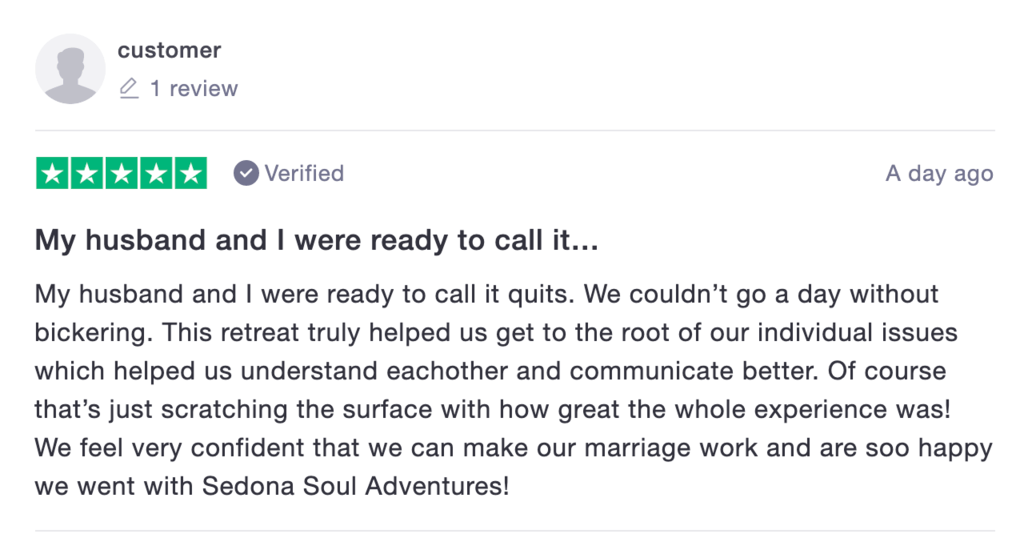This screenshot has height=538, width=1024.
Task: Click the fifth green rating star
Action: [190, 173]
